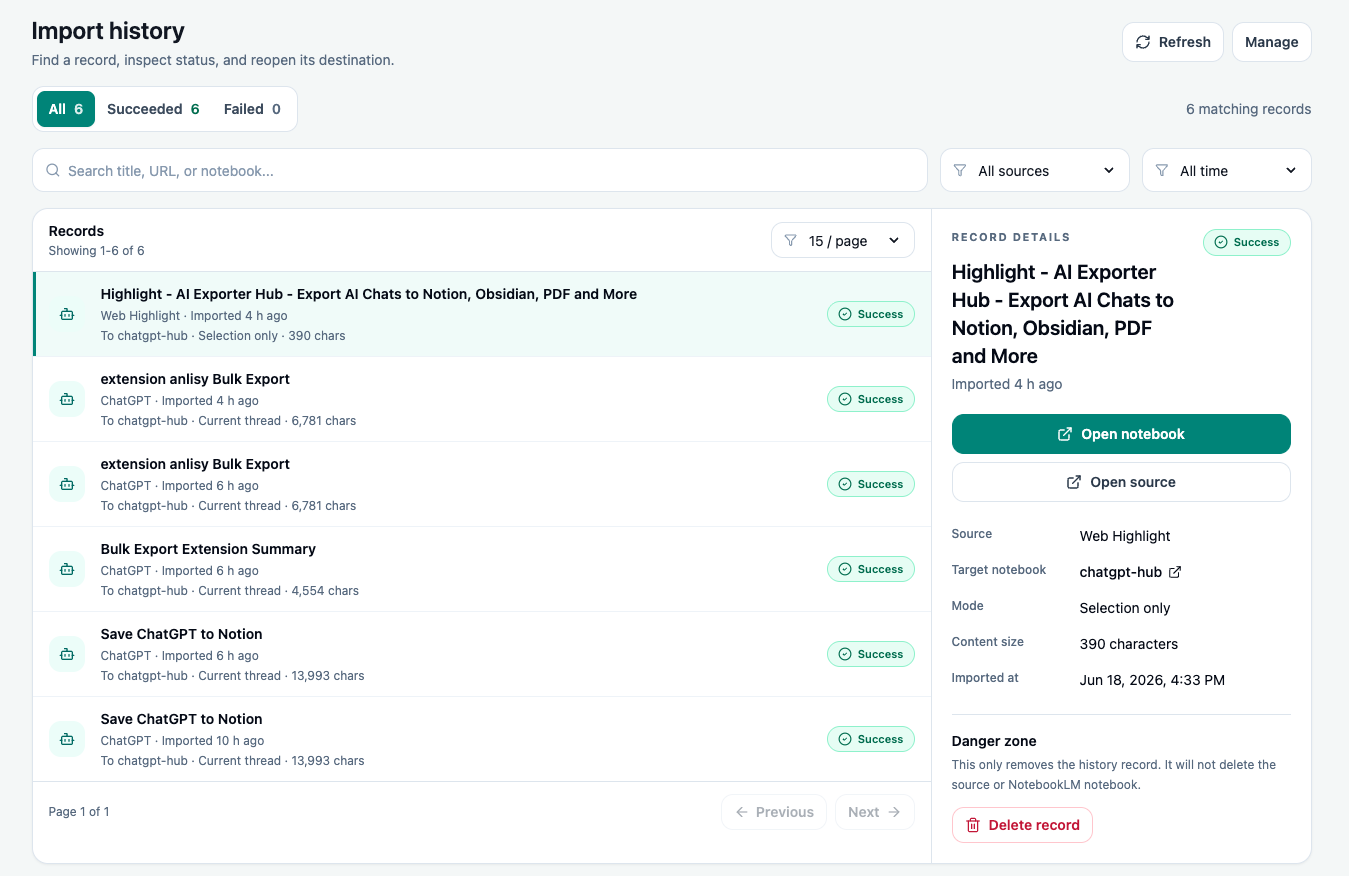Image resolution: width=1349 pixels, height=876 pixels.
Task: Click the 'Danger zone' heading
Action: [994, 741]
